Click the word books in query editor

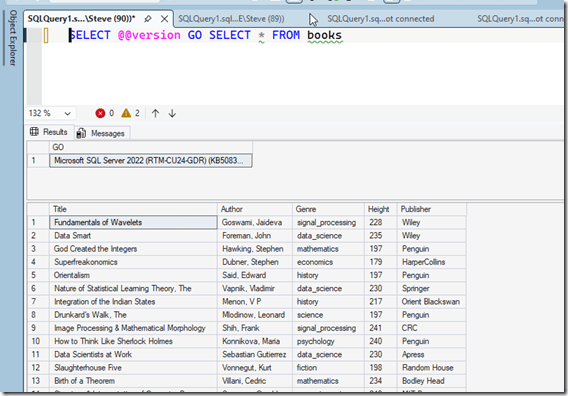click(x=325, y=35)
